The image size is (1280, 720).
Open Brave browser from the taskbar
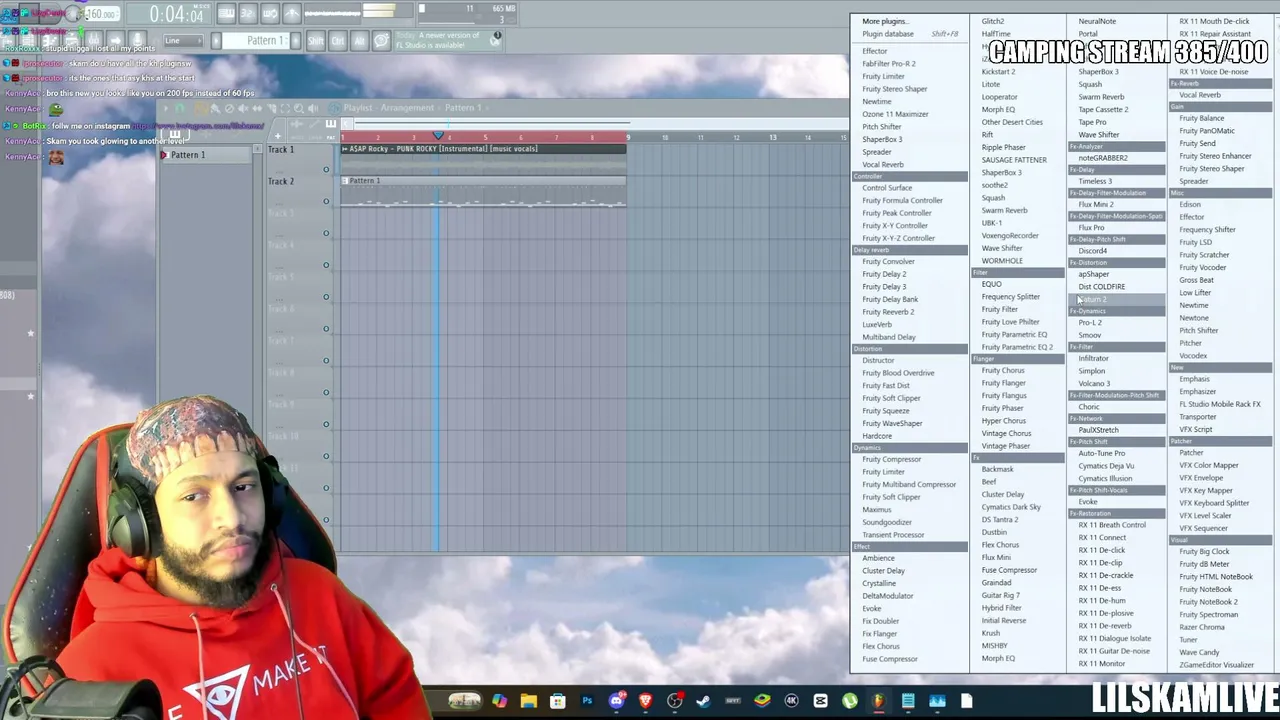(x=645, y=701)
